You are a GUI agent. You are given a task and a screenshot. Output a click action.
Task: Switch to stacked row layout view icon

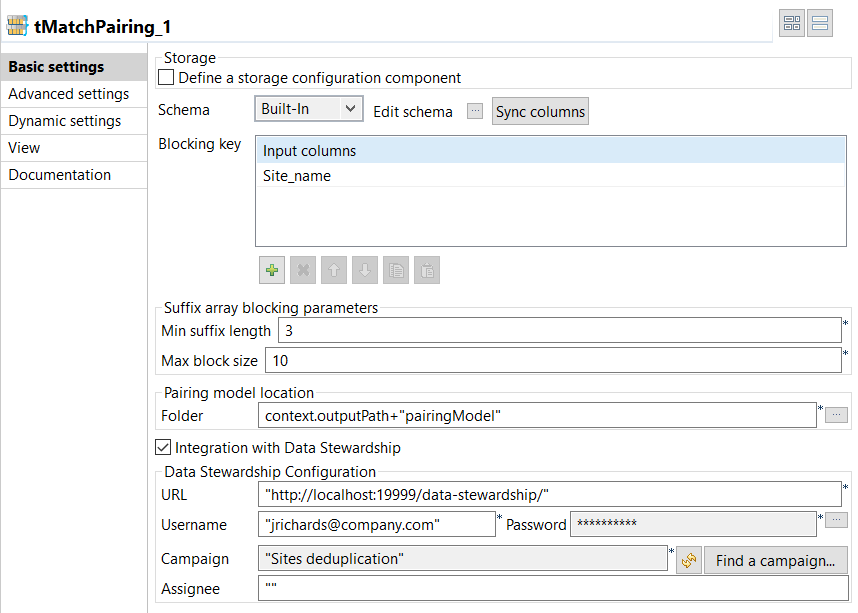821,24
